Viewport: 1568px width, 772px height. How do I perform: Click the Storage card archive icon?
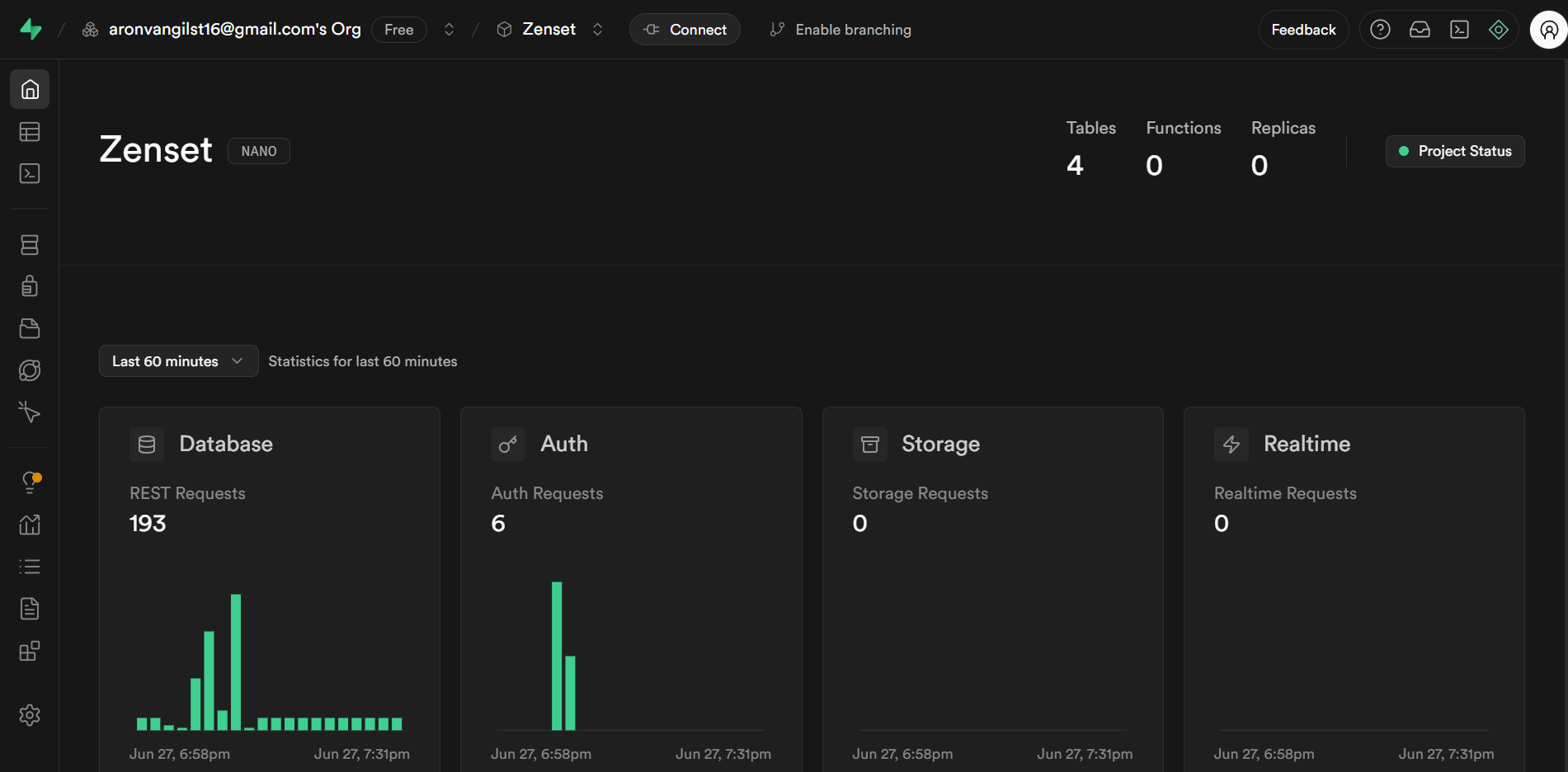[x=869, y=445]
